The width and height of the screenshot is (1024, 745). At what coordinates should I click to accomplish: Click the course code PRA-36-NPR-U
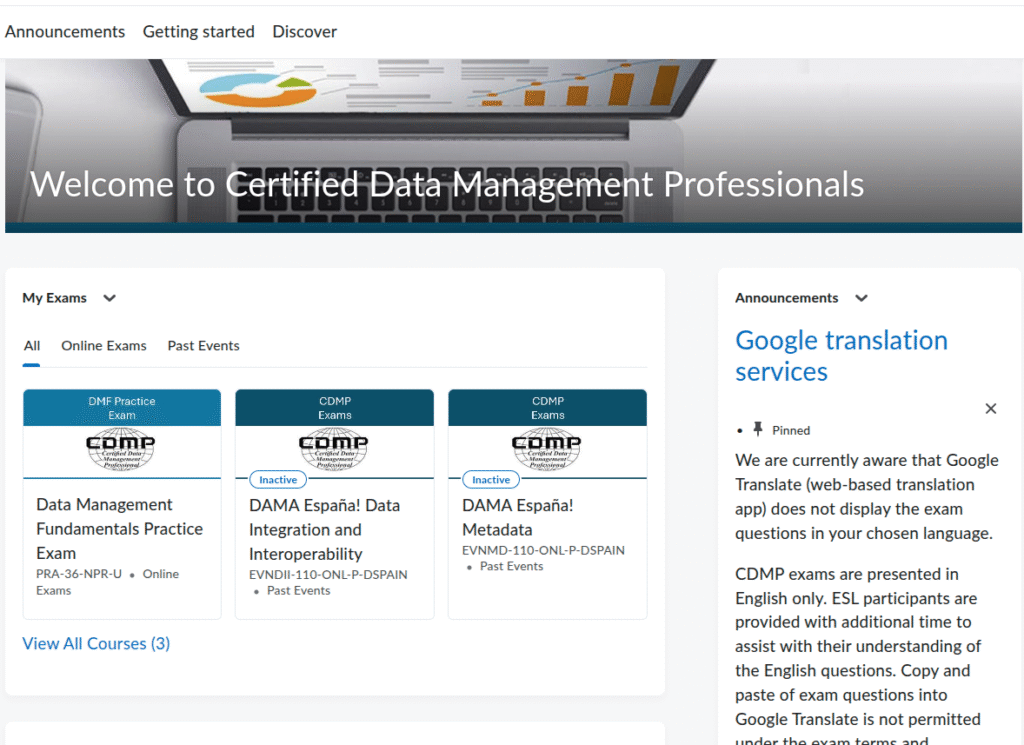tap(79, 574)
